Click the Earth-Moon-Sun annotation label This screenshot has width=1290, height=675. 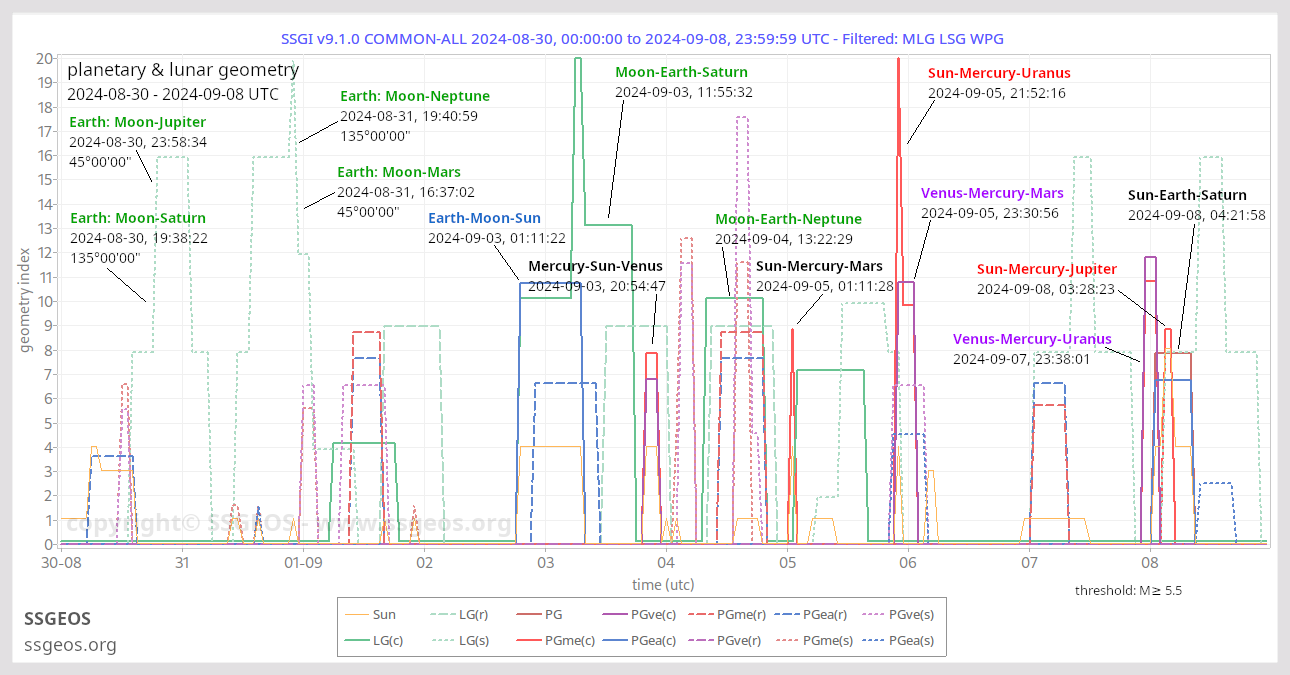[484, 218]
